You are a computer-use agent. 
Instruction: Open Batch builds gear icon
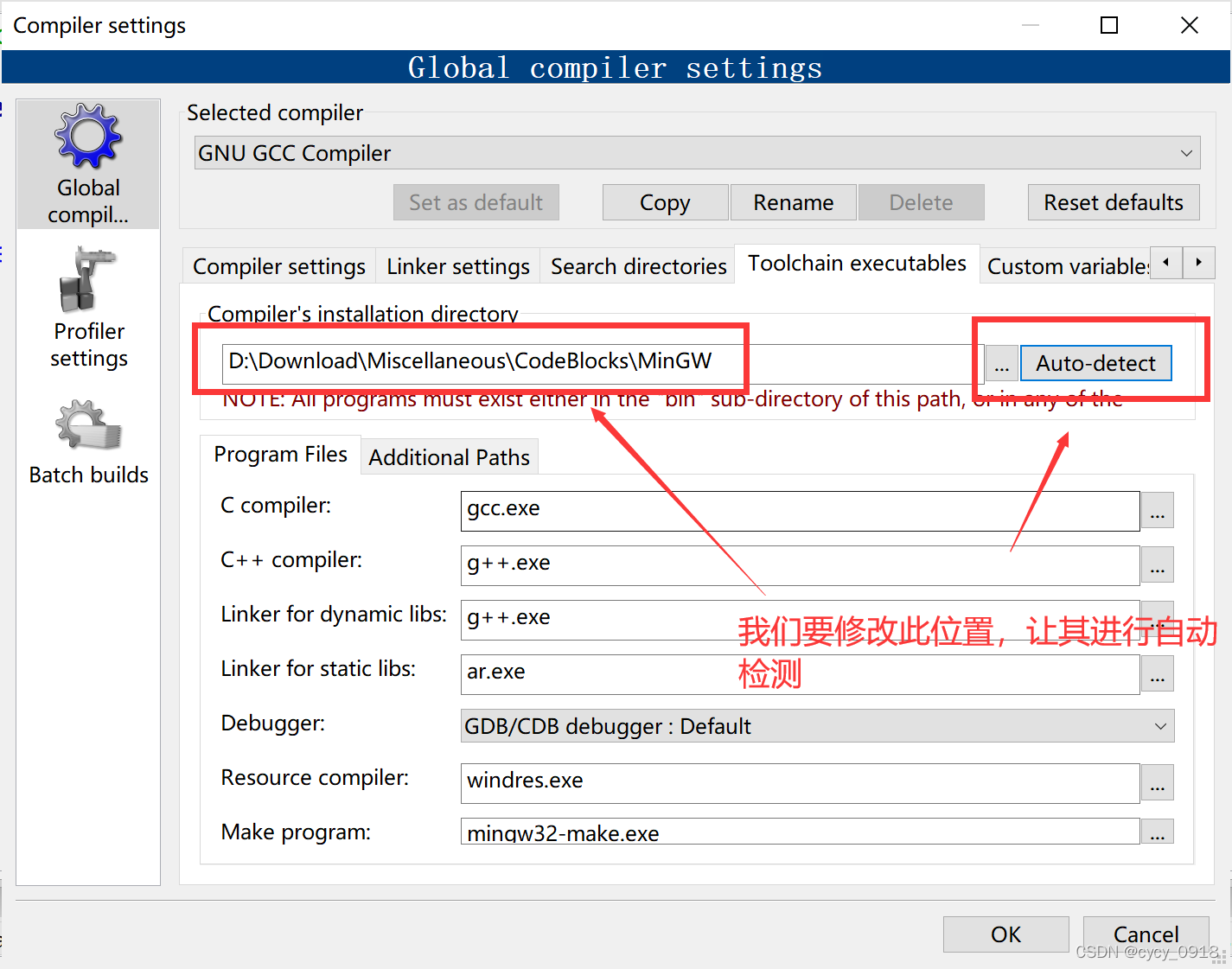(88, 424)
